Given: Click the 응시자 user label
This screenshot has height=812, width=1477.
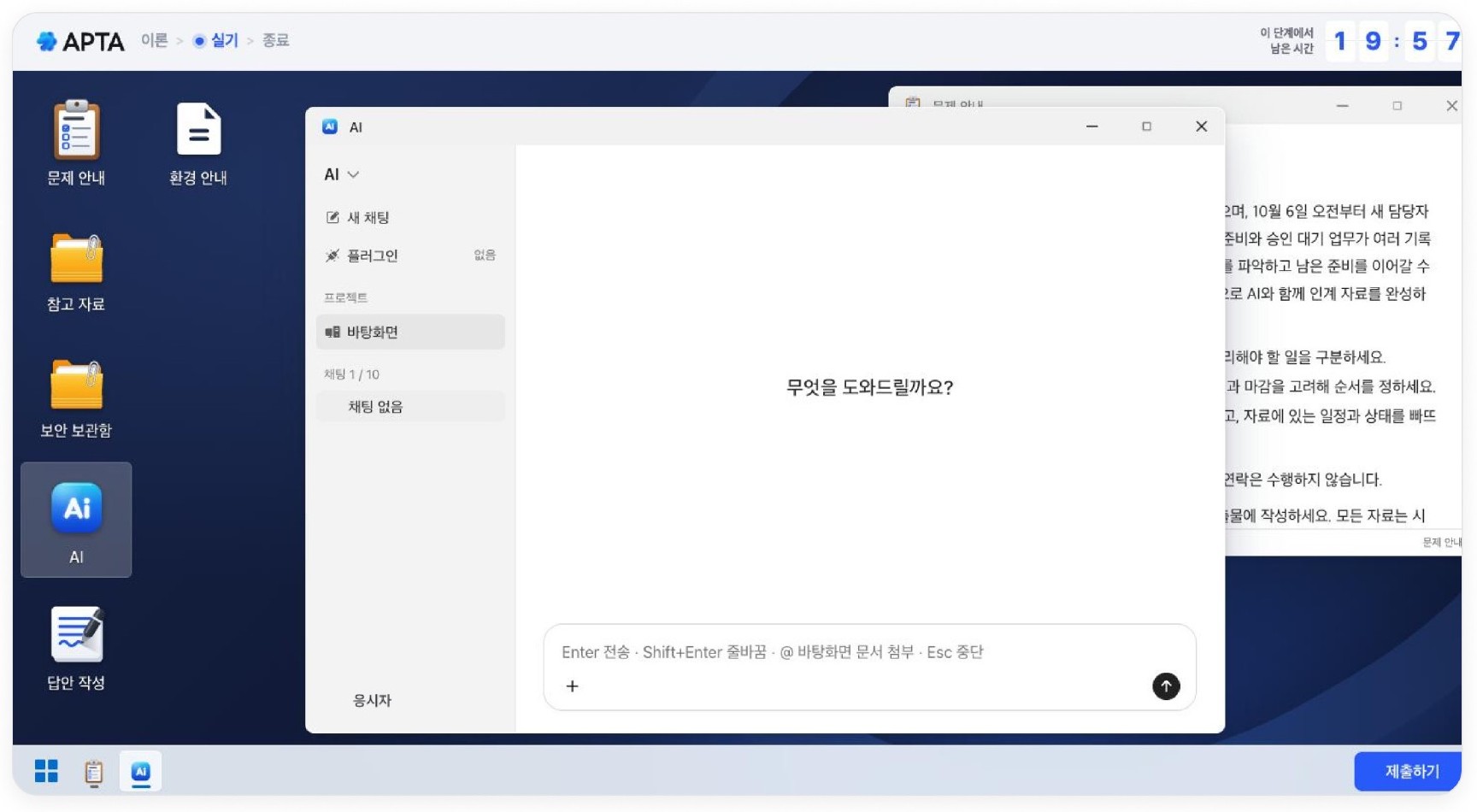Looking at the screenshot, I should click(372, 700).
